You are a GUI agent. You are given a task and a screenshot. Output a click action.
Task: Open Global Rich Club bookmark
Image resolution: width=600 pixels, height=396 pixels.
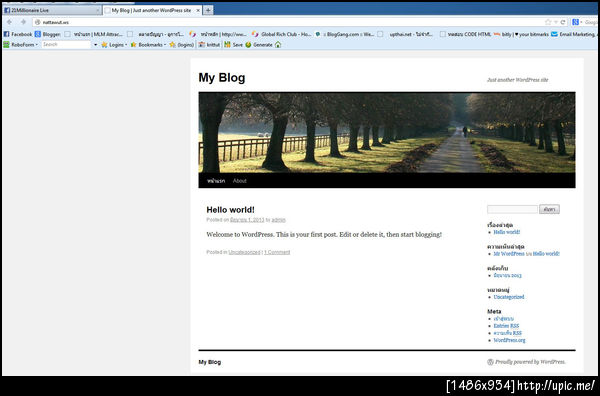coord(281,34)
